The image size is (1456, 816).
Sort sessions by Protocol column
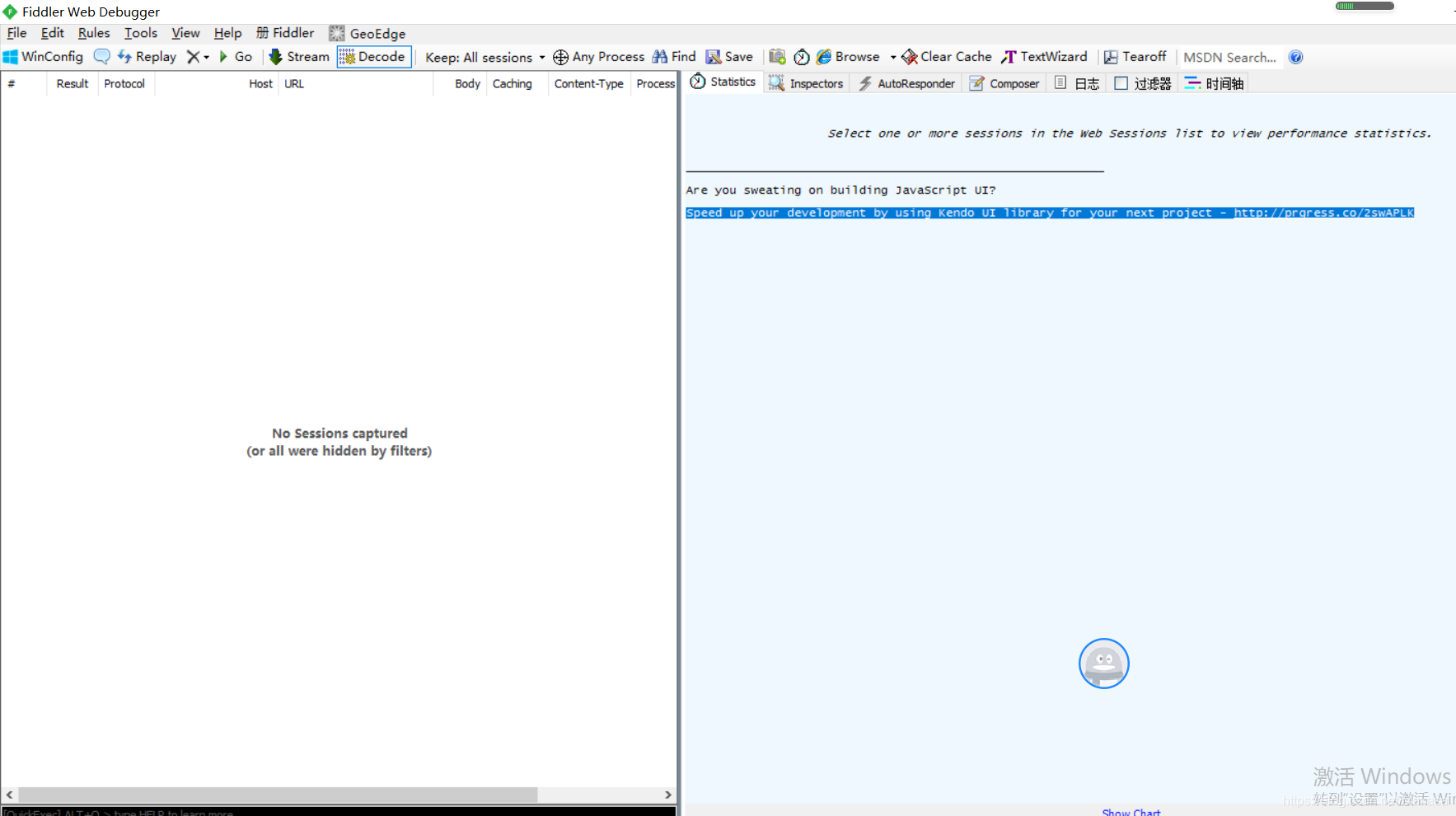[x=126, y=83]
